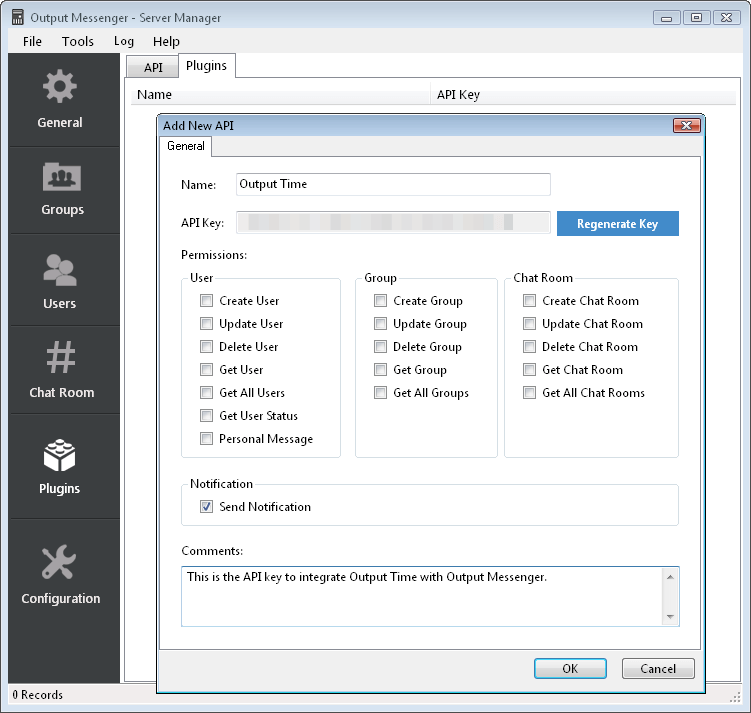Close the Server Manager window
This screenshot has width=751, height=713.
pyautogui.click(x=727, y=18)
